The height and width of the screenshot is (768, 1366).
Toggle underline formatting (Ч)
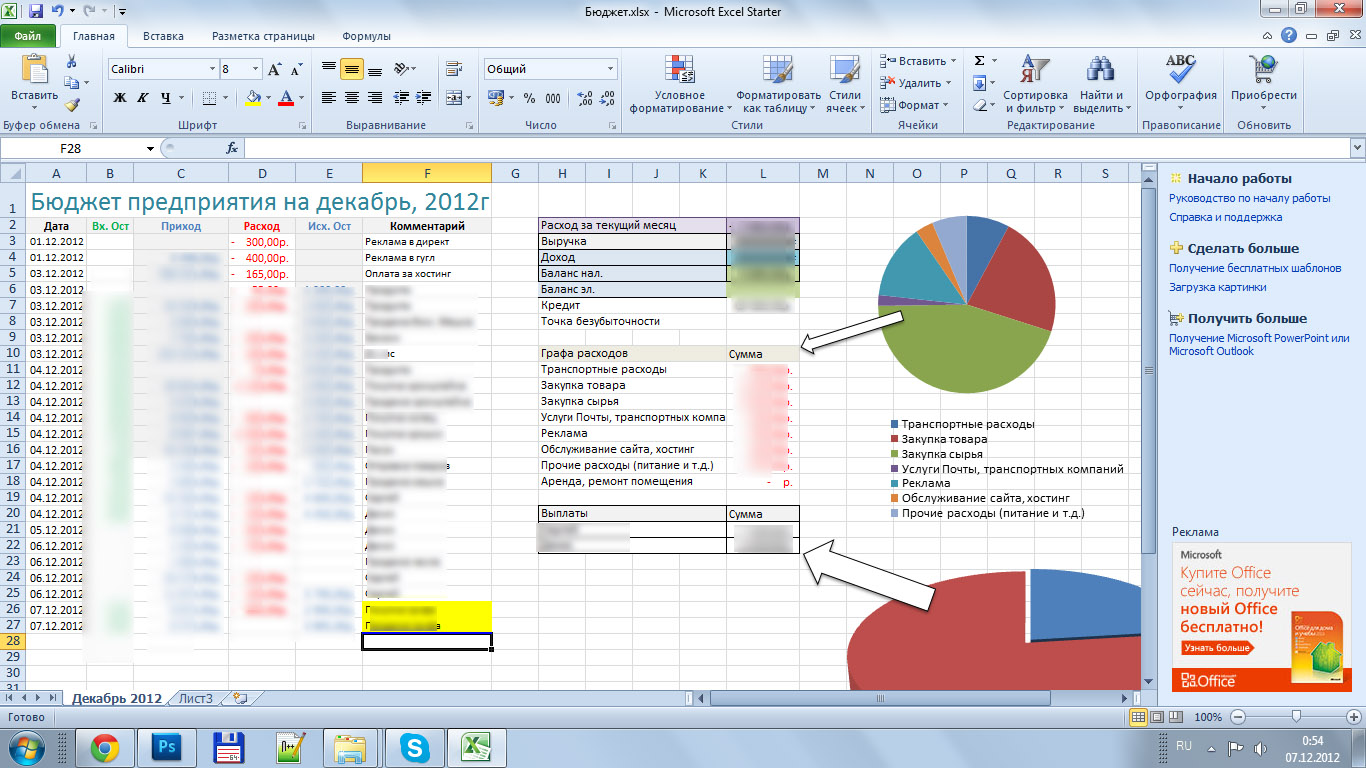[x=165, y=98]
